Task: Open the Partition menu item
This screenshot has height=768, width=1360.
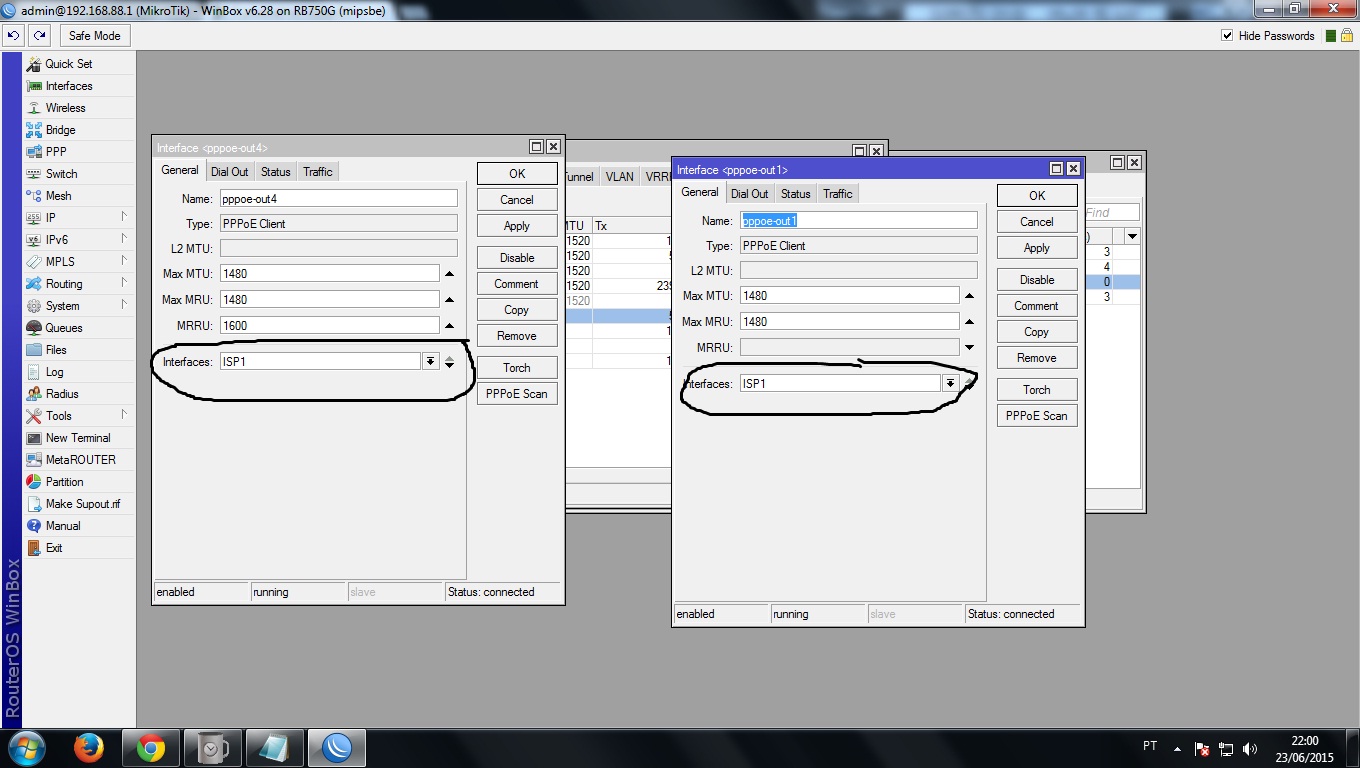Action: point(64,482)
